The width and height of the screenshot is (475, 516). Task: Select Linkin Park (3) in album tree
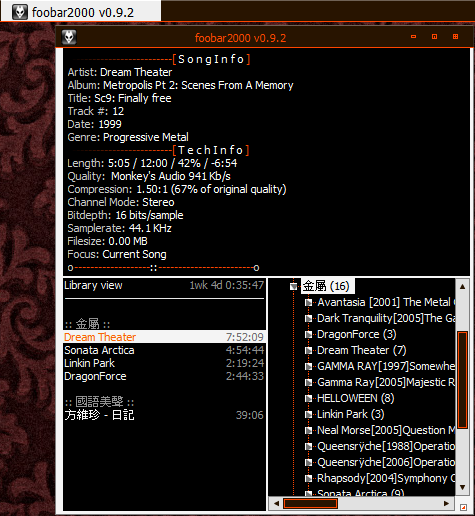(350, 414)
